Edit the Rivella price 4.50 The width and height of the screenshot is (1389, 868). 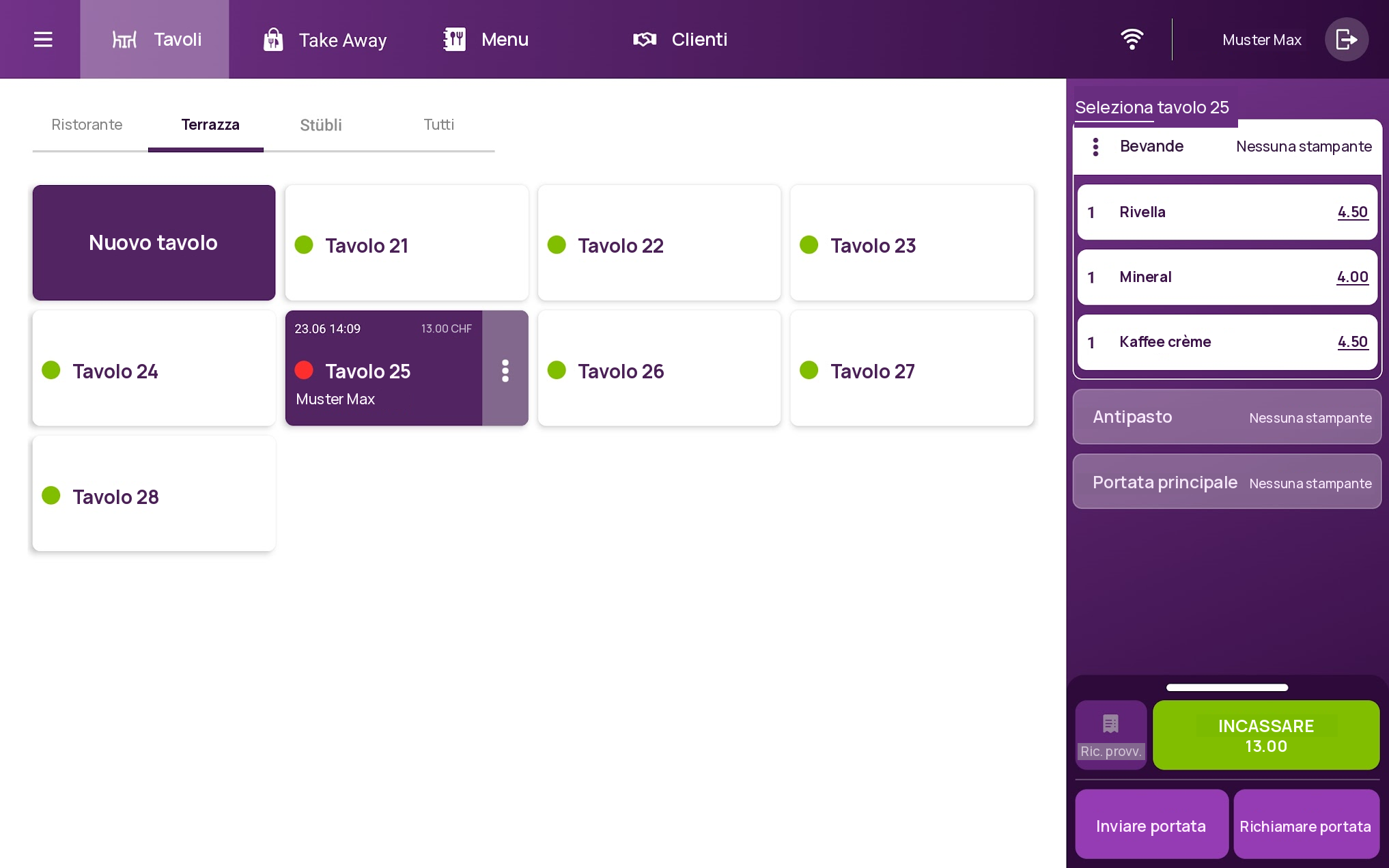click(1352, 212)
